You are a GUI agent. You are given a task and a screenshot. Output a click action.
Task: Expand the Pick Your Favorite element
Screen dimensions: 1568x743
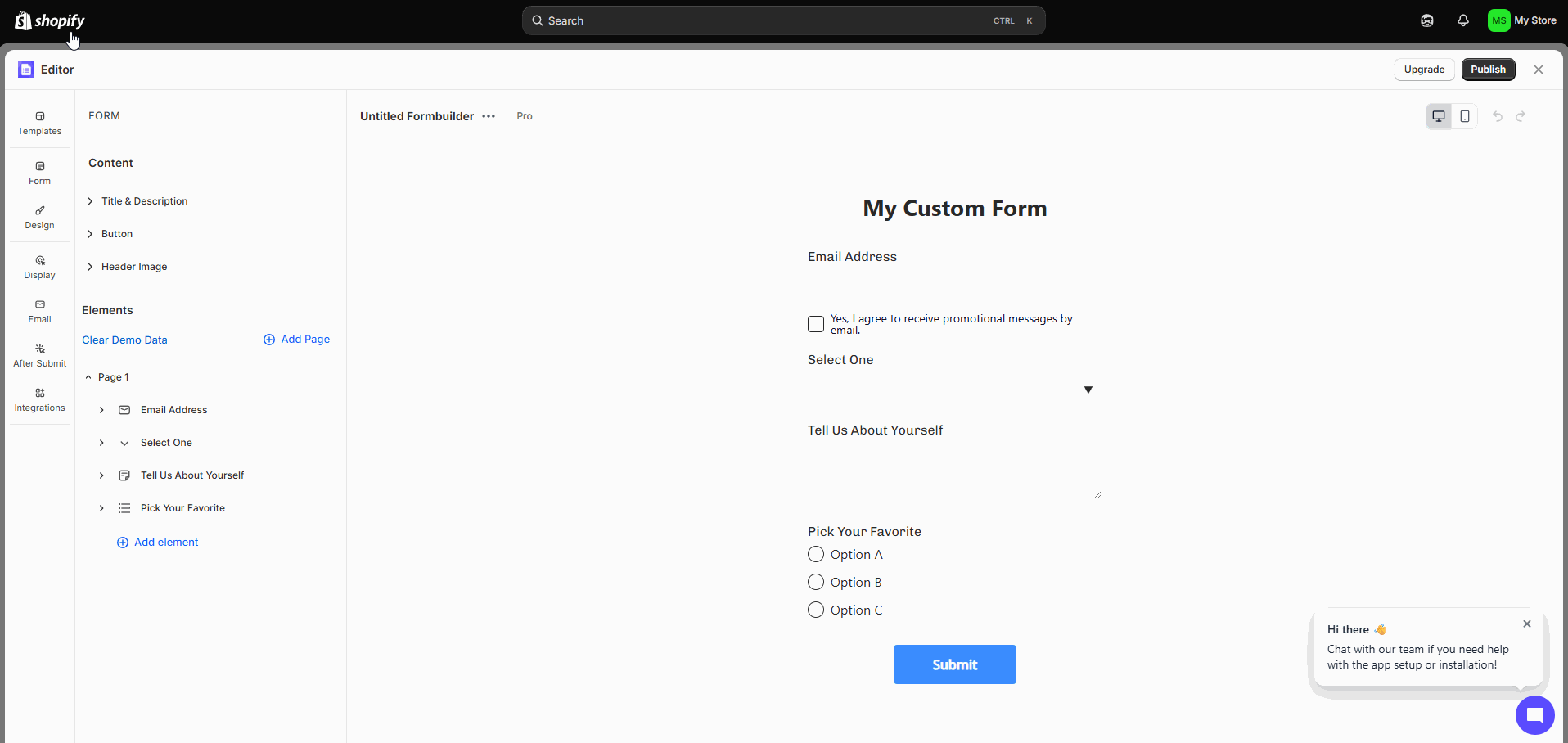pyautogui.click(x=101, y=508)
